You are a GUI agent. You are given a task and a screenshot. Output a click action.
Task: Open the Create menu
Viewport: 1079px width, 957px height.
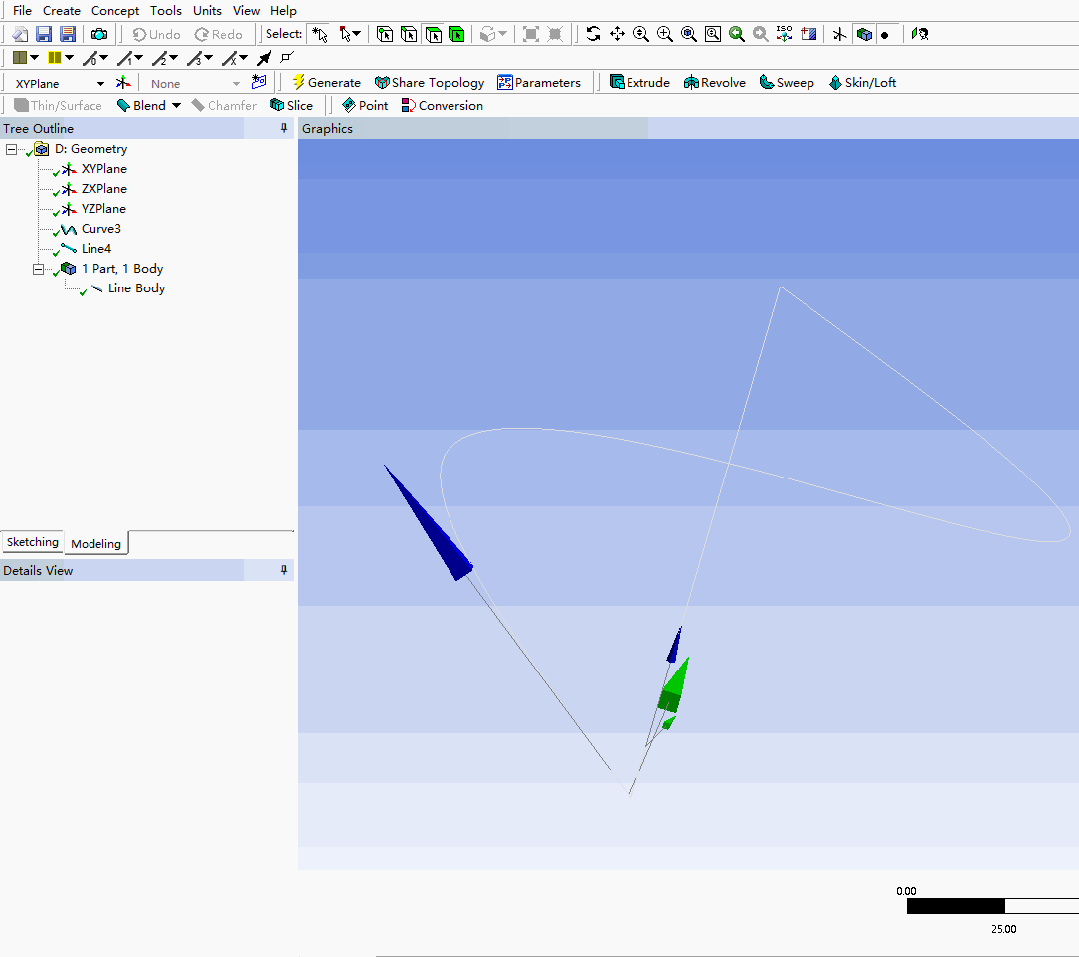(x=62, y=10)
